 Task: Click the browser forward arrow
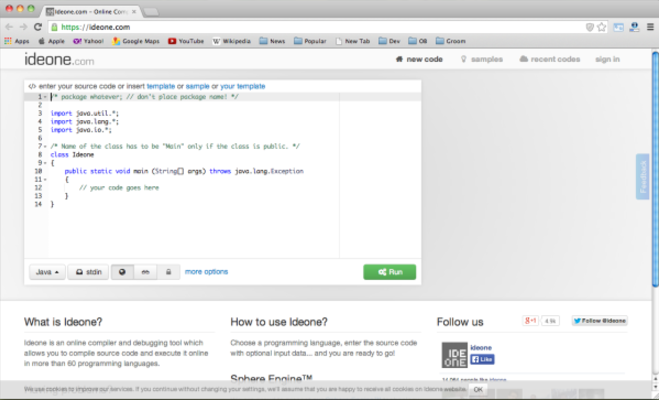point(23,27)
